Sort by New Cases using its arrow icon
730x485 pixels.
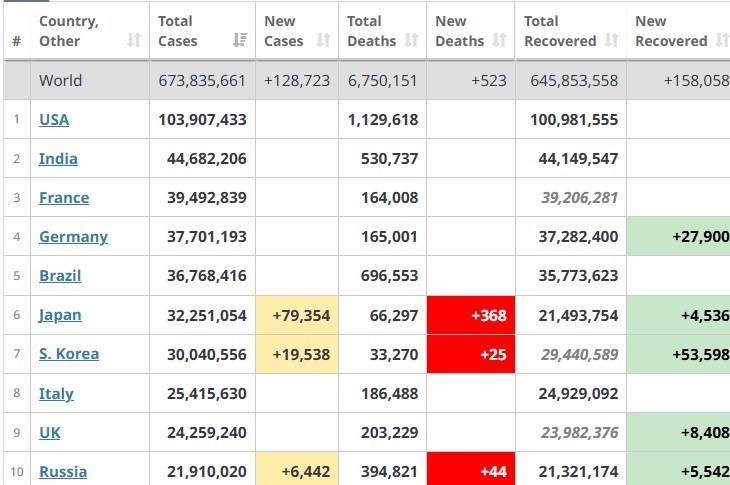pos(323,41)
